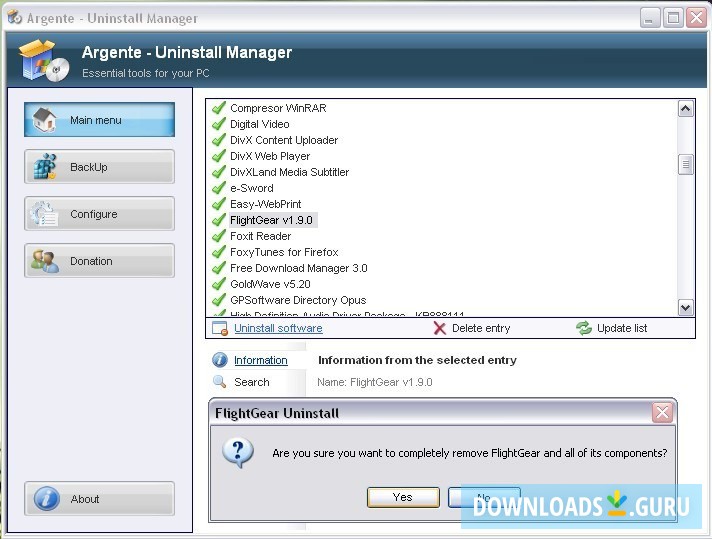This screenshot has width=712, height=539.
Task: Select Easy-WebPrint entry
Action: pyautogui.click(x=265, y=204)
